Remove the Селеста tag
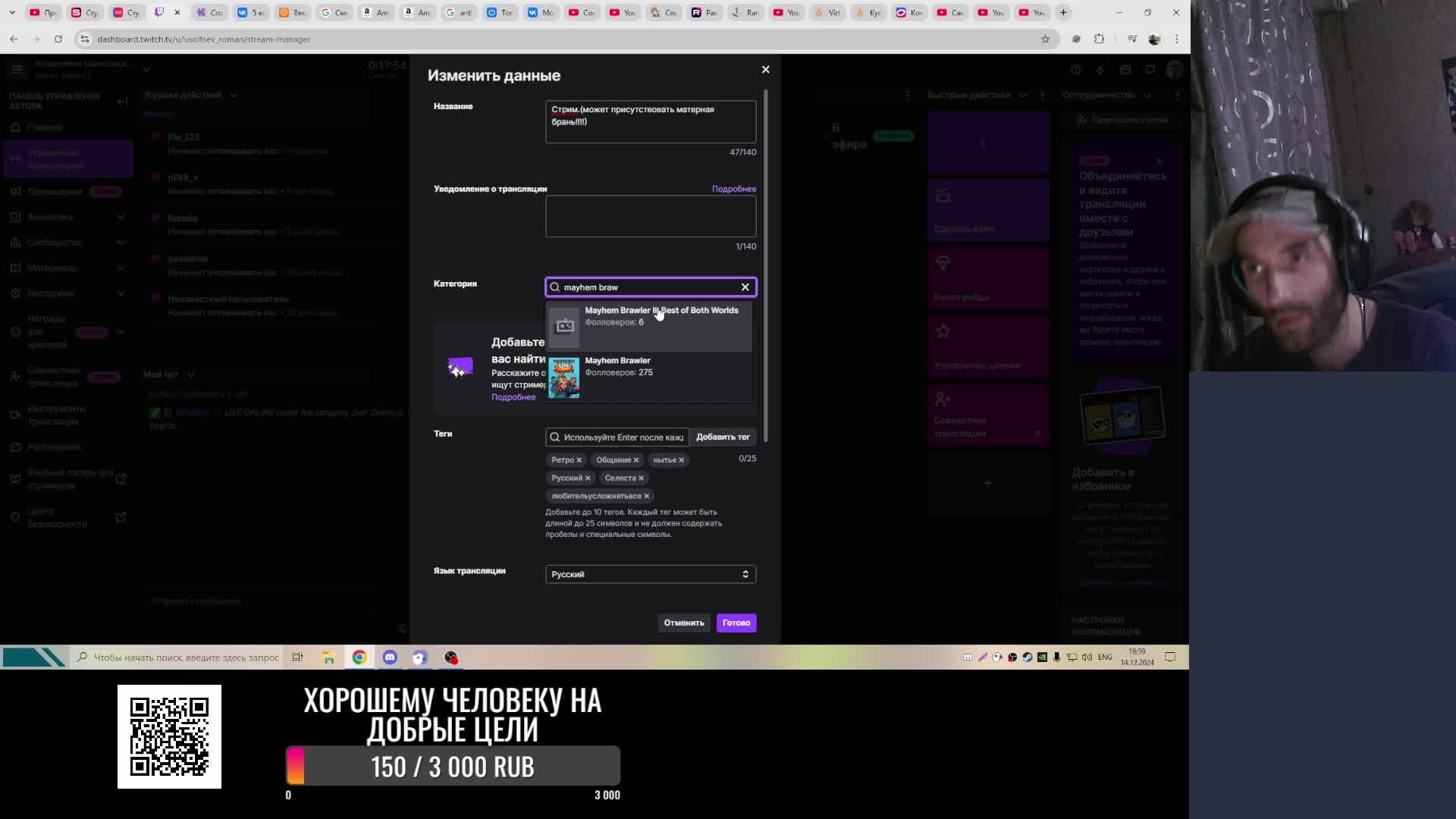This screenshot has width=1456, height=819. (x=641, y=478)
